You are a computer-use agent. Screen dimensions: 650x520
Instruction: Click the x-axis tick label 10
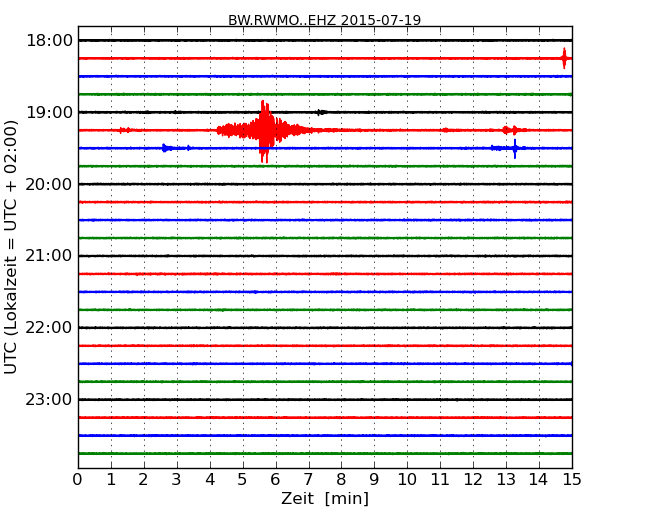407,480
